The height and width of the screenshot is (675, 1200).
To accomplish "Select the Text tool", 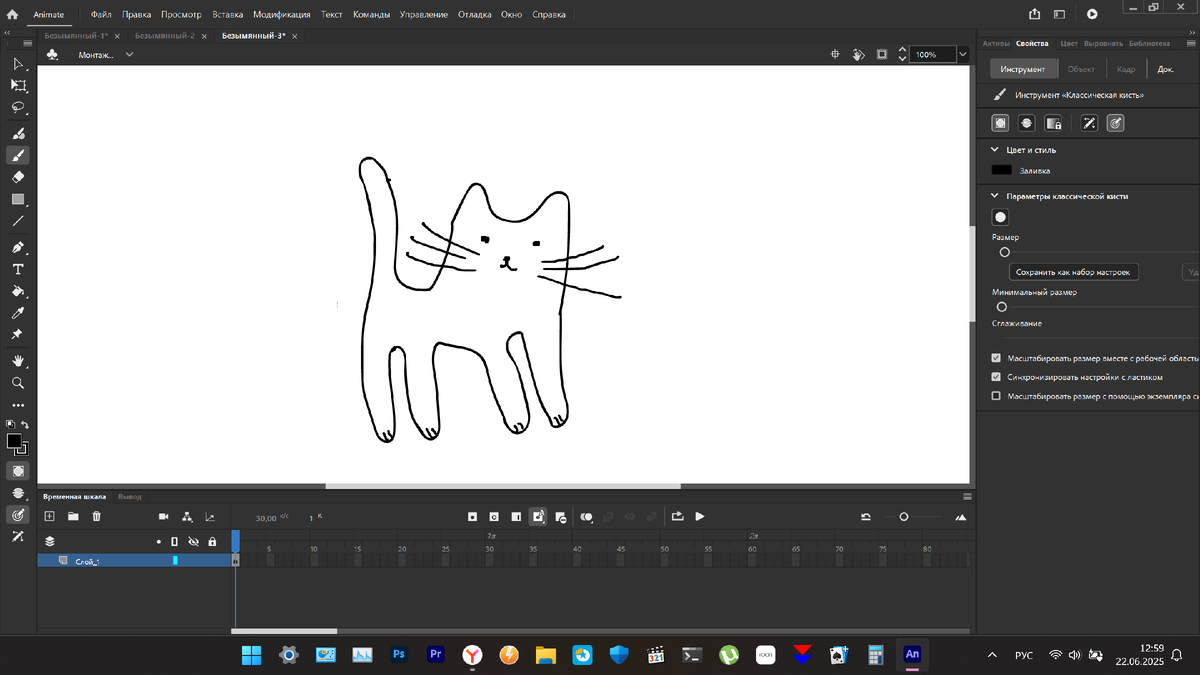I will [18, 270].
